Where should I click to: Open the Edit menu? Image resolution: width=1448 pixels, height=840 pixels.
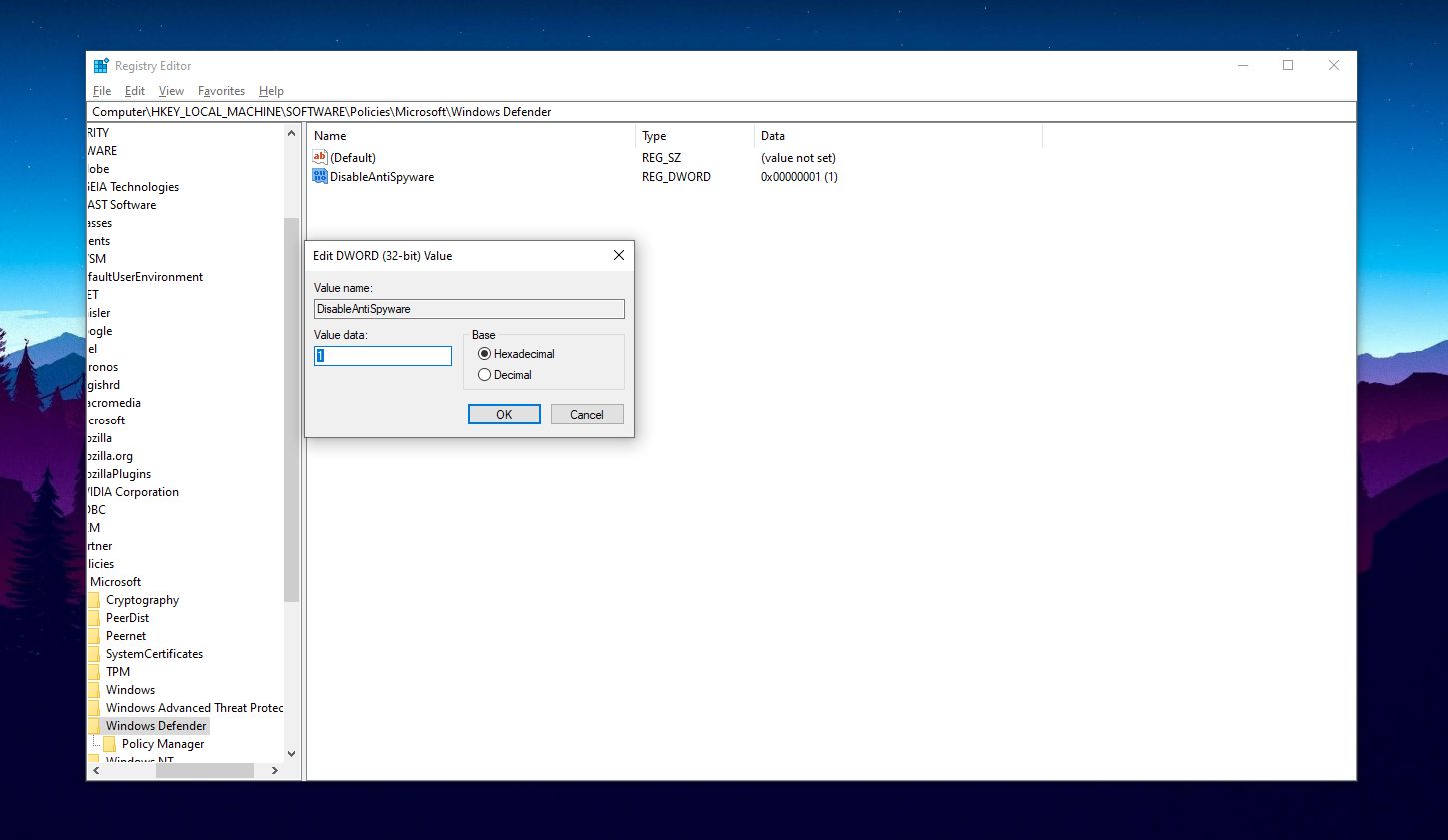[x=135, y=91]
